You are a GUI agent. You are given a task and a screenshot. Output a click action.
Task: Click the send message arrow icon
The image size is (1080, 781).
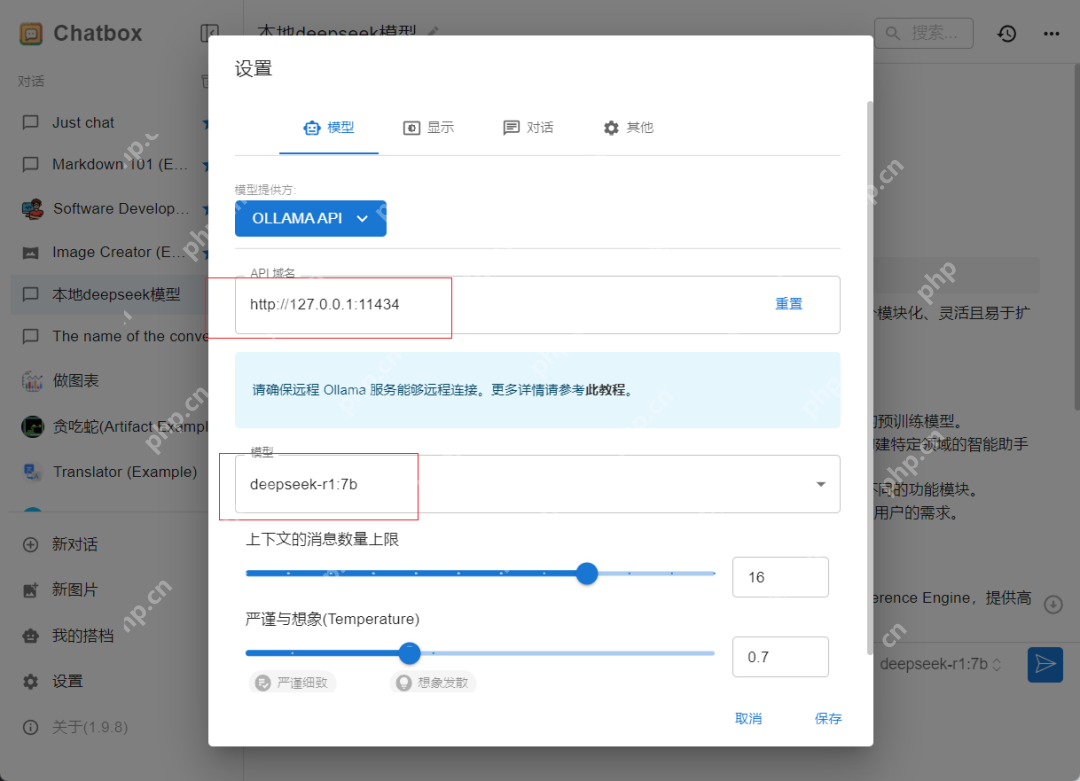1045,663
